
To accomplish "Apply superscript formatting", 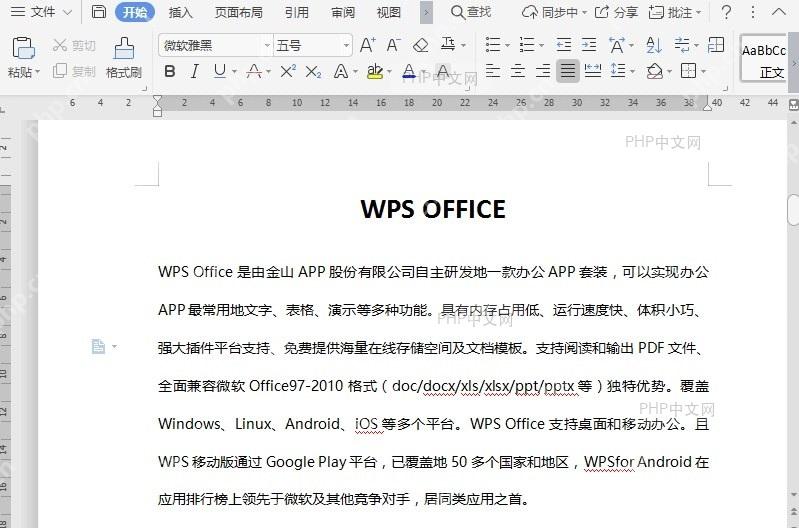I will pos(288,71).
